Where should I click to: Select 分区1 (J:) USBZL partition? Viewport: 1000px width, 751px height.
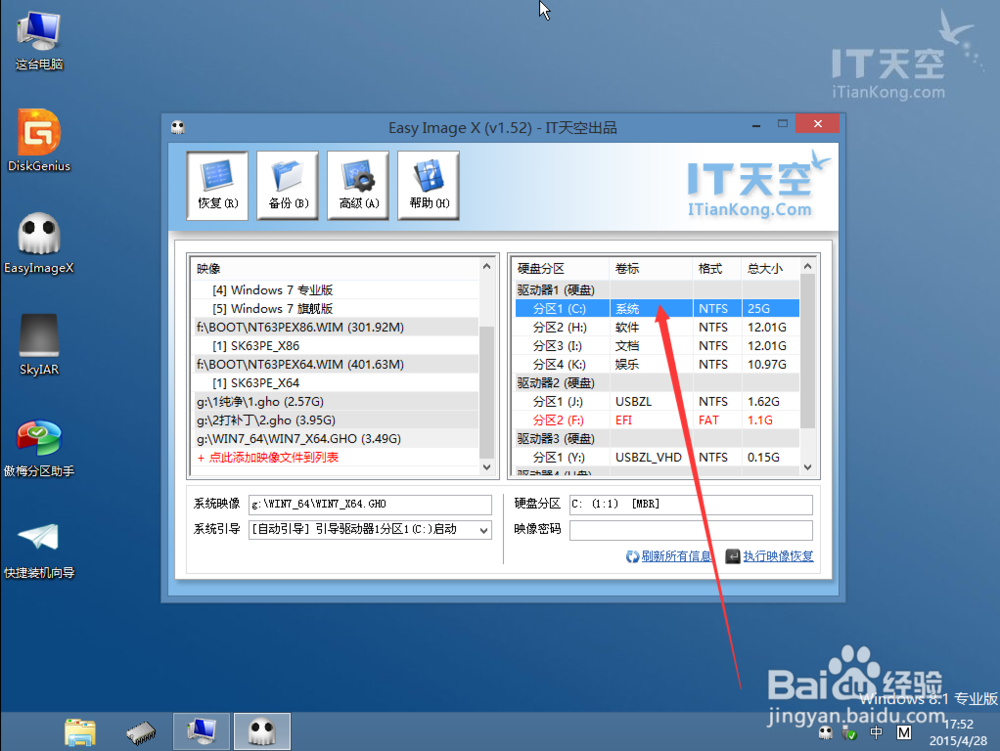[x=657, y=402]
